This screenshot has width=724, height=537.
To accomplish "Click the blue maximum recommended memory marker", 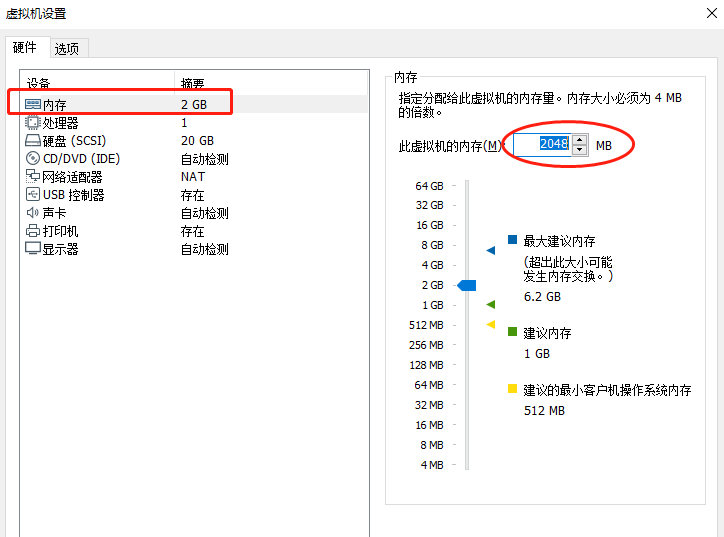I will coord(491,250).
